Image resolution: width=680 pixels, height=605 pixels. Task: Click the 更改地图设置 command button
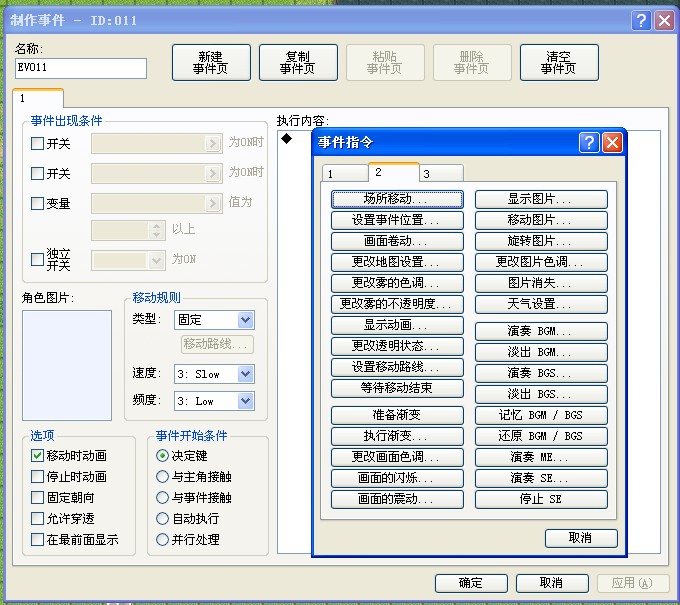pyautogui.click(x=397, y=262)
